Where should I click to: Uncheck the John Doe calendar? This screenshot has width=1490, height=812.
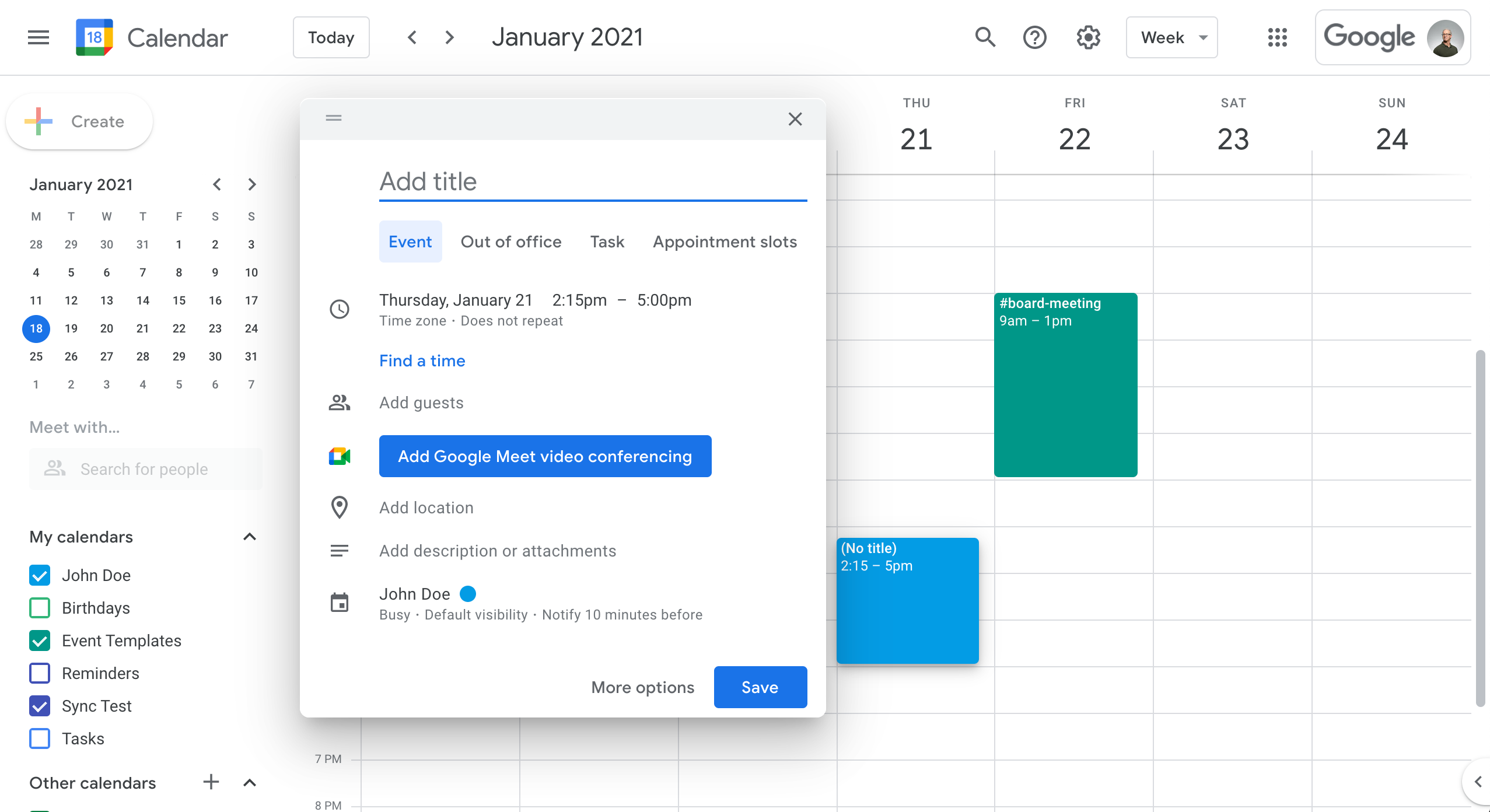tap(40, 575)
